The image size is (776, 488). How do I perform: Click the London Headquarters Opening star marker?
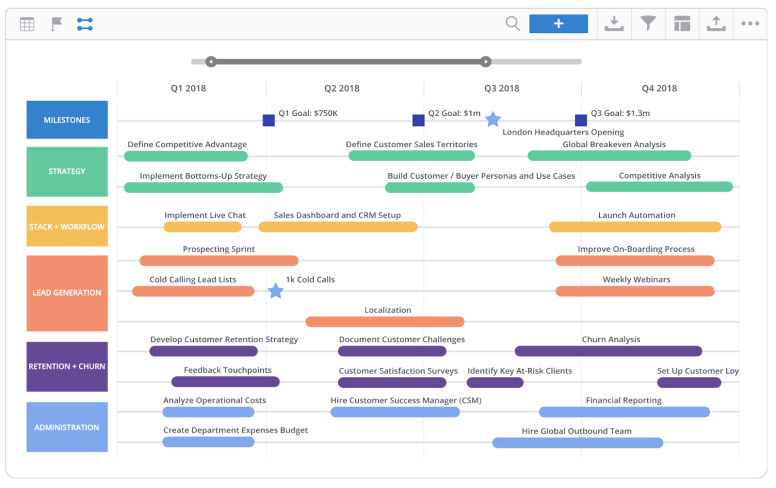click(492, 119)
